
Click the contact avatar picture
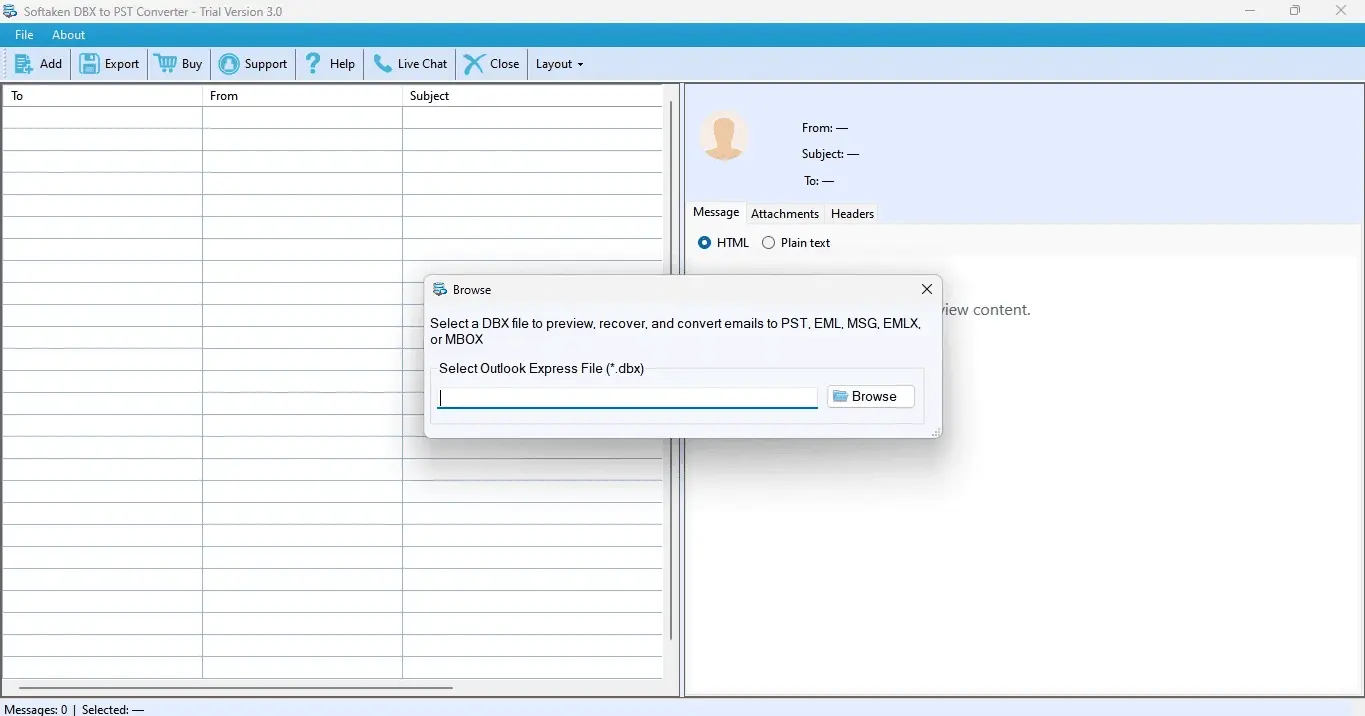[724, 136]
